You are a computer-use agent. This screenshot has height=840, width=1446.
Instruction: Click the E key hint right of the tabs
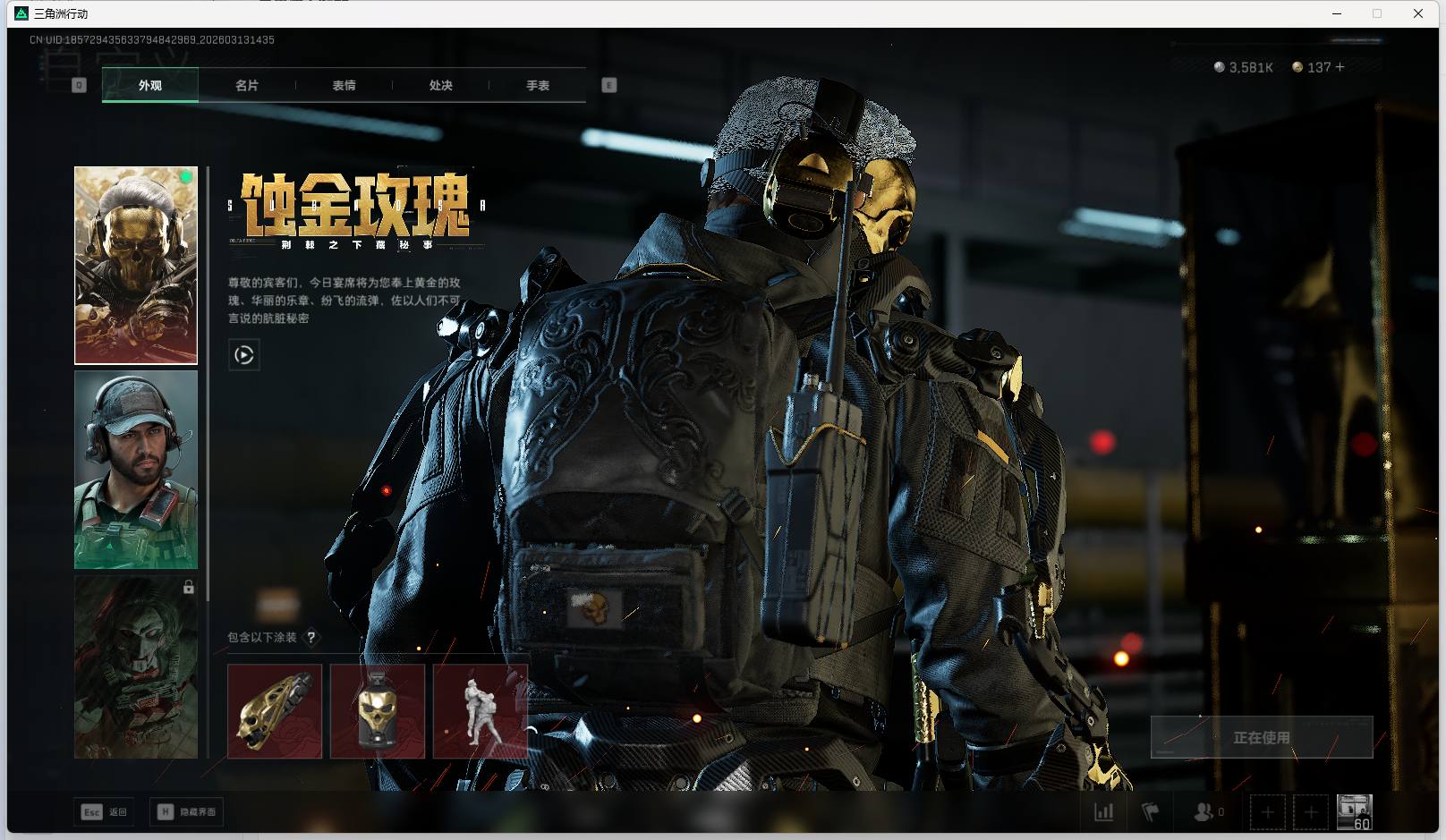[609, 85]
